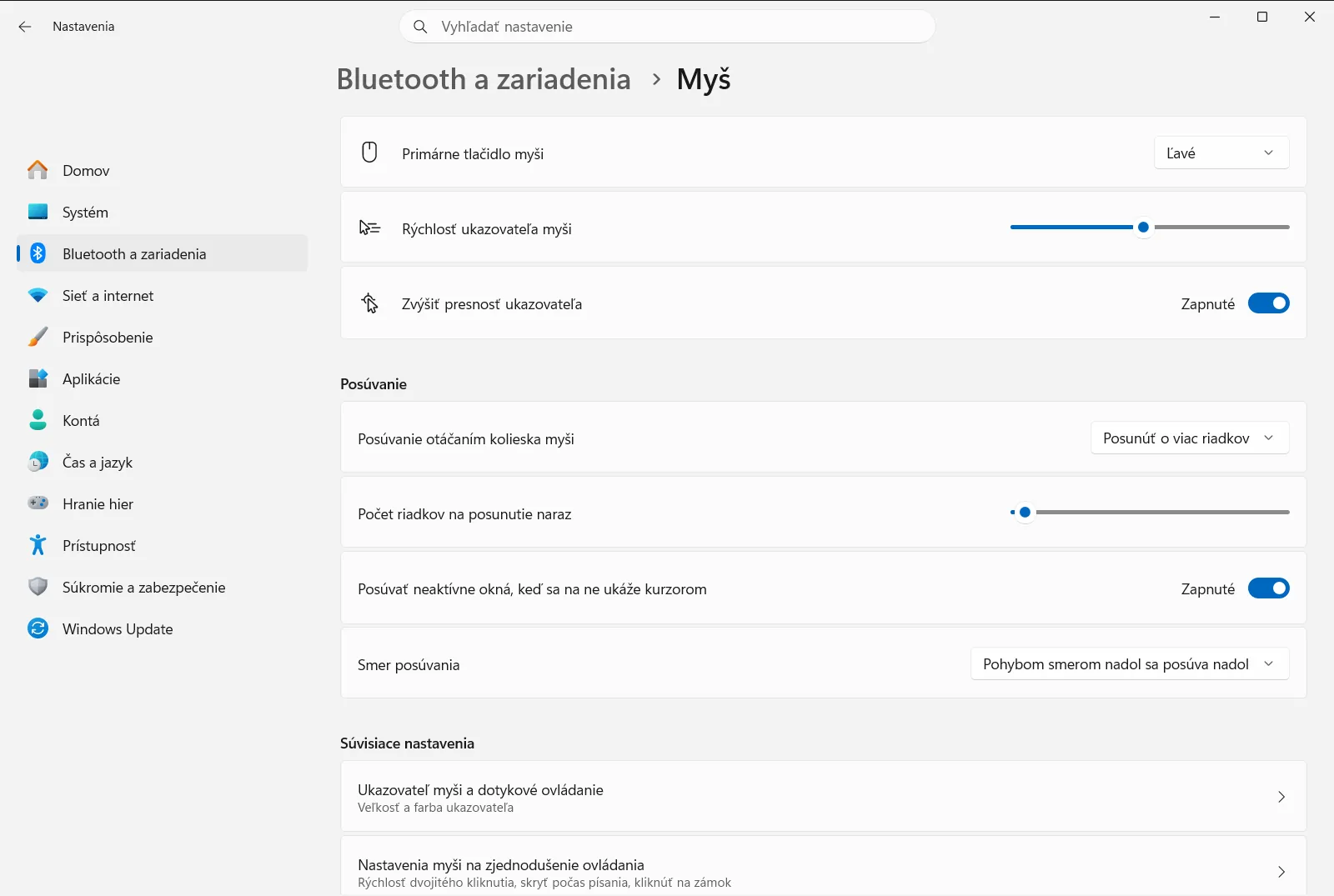This screenshot has height=896, width=1334.
Task: Click the Súkromie a zabezpečenie shield icon
Action: coord(38,587)
